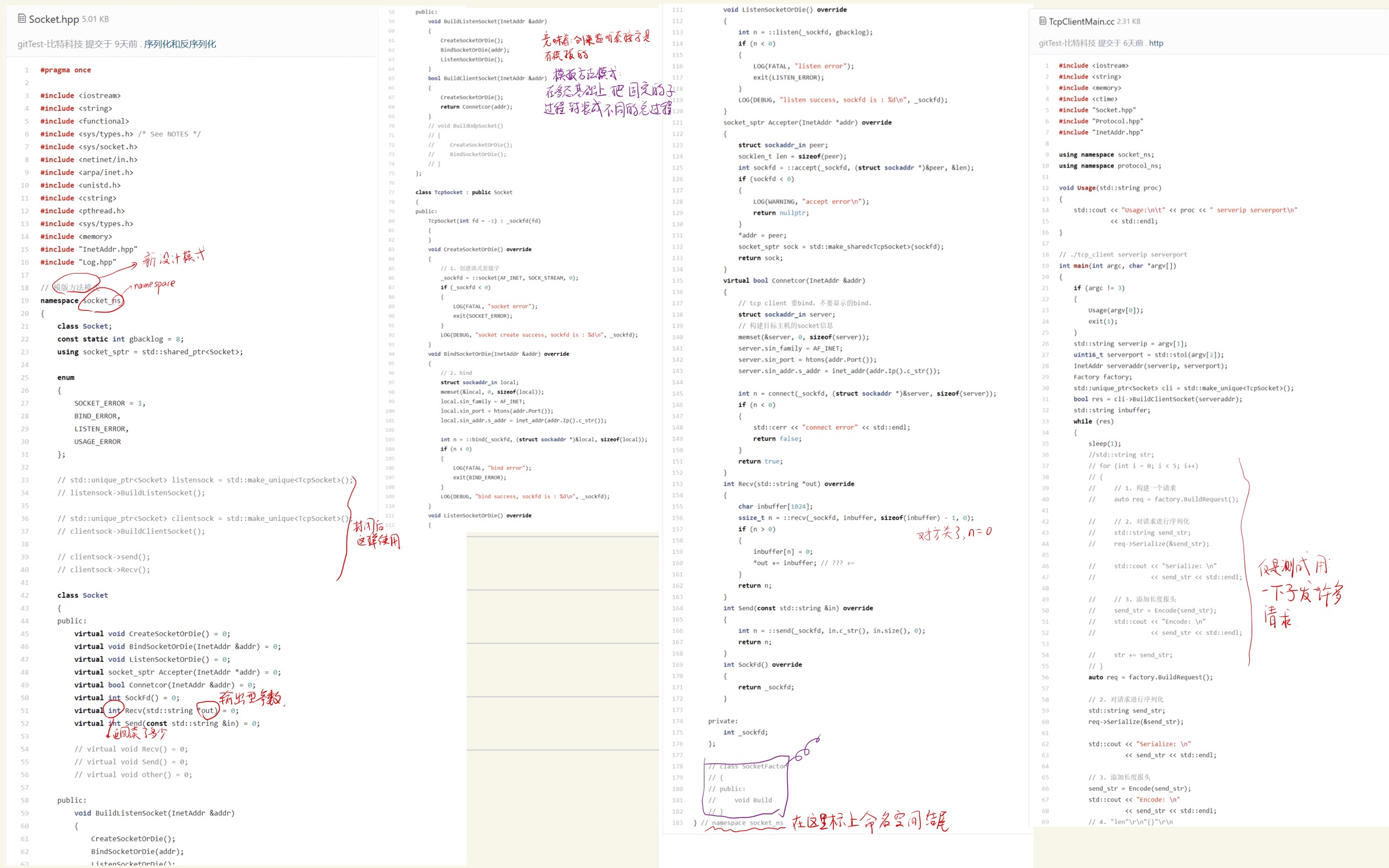Click the TcpClientMain.cc file icon
Viewport: 1389px width, 868px height.
(1042, 21)
